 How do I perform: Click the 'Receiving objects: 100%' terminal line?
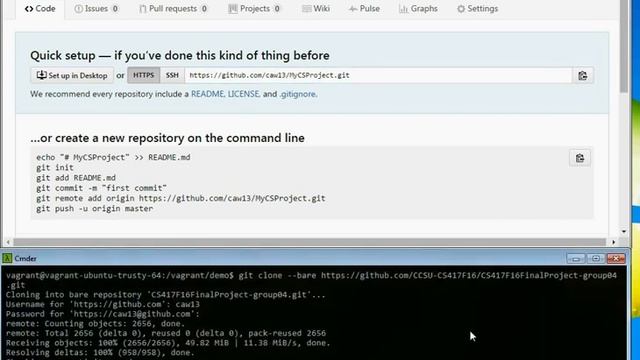168,343
